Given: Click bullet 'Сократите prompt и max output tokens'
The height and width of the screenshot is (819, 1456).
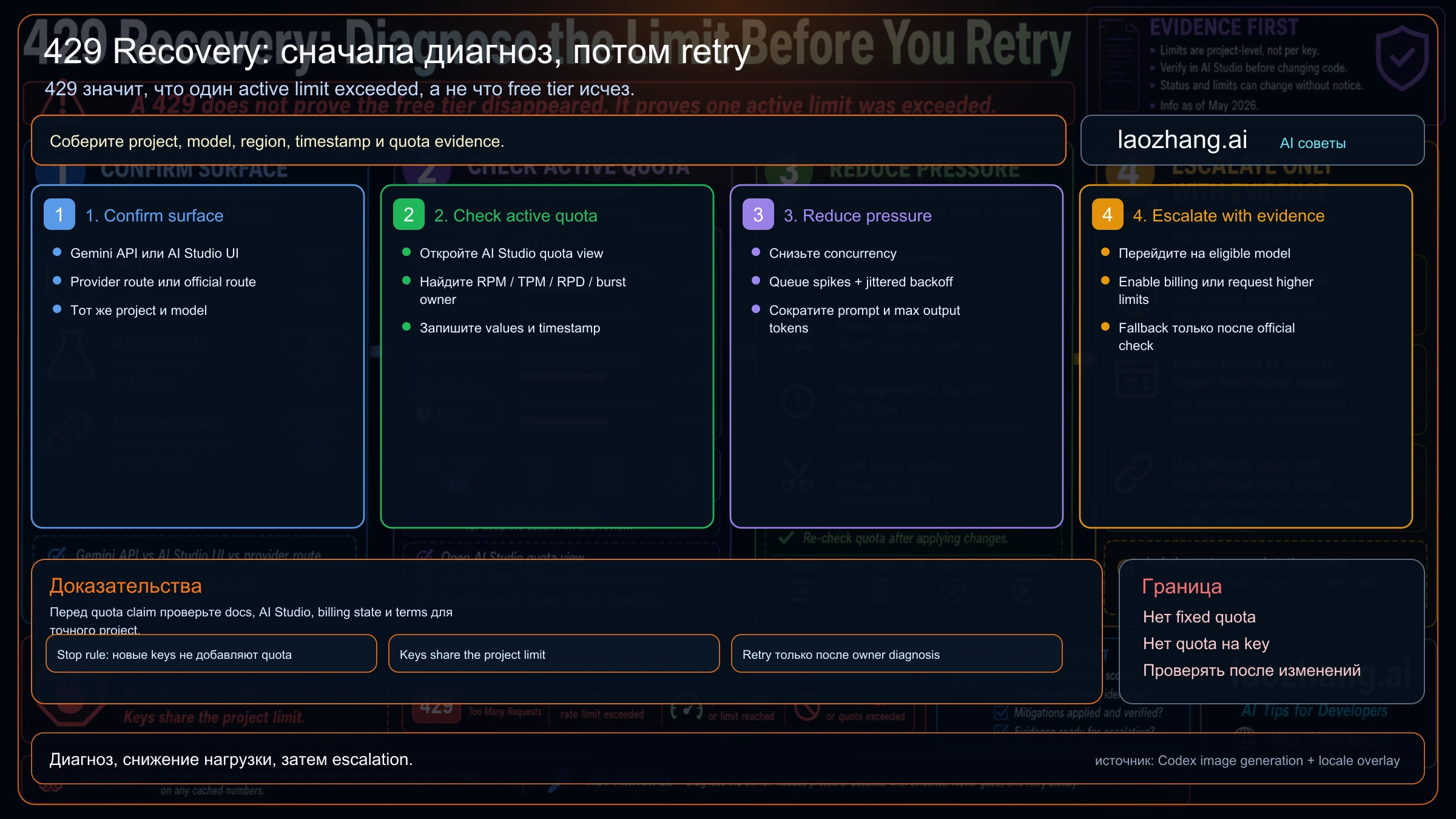Looking at the screenshot, I should click(x=864, y=319).
